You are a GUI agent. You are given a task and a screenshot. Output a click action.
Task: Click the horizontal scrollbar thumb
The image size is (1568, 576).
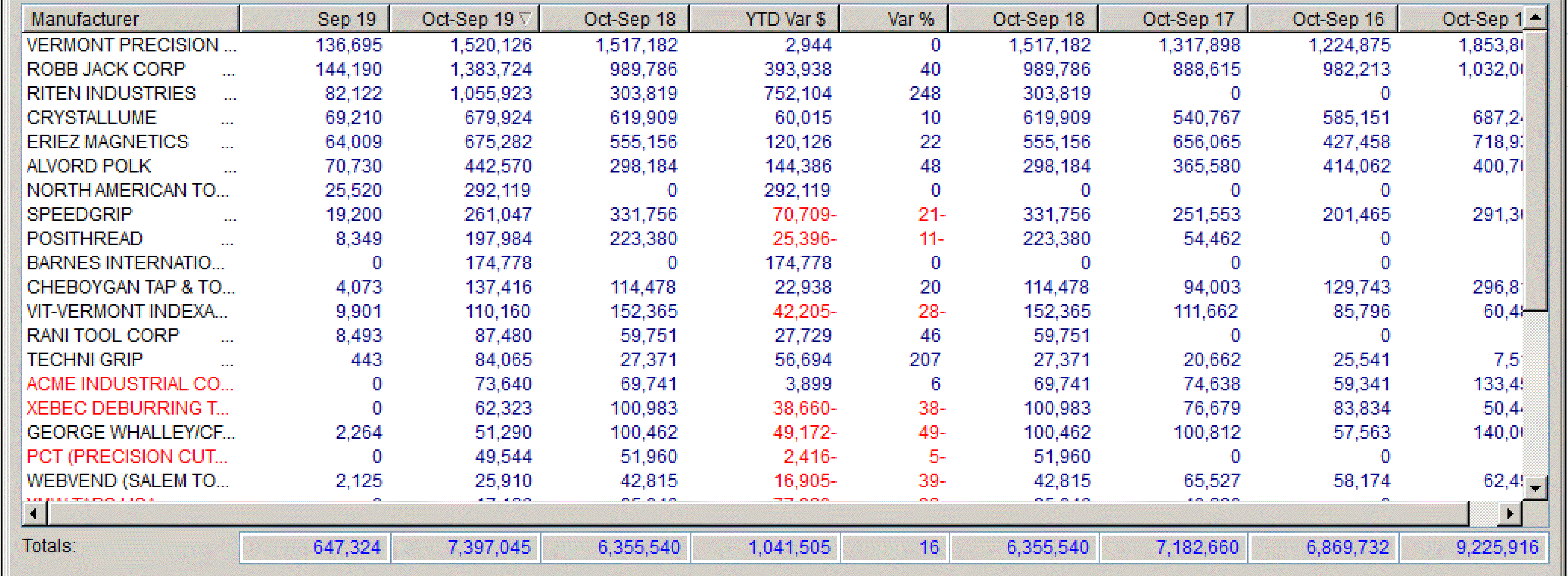coord(759,514)
